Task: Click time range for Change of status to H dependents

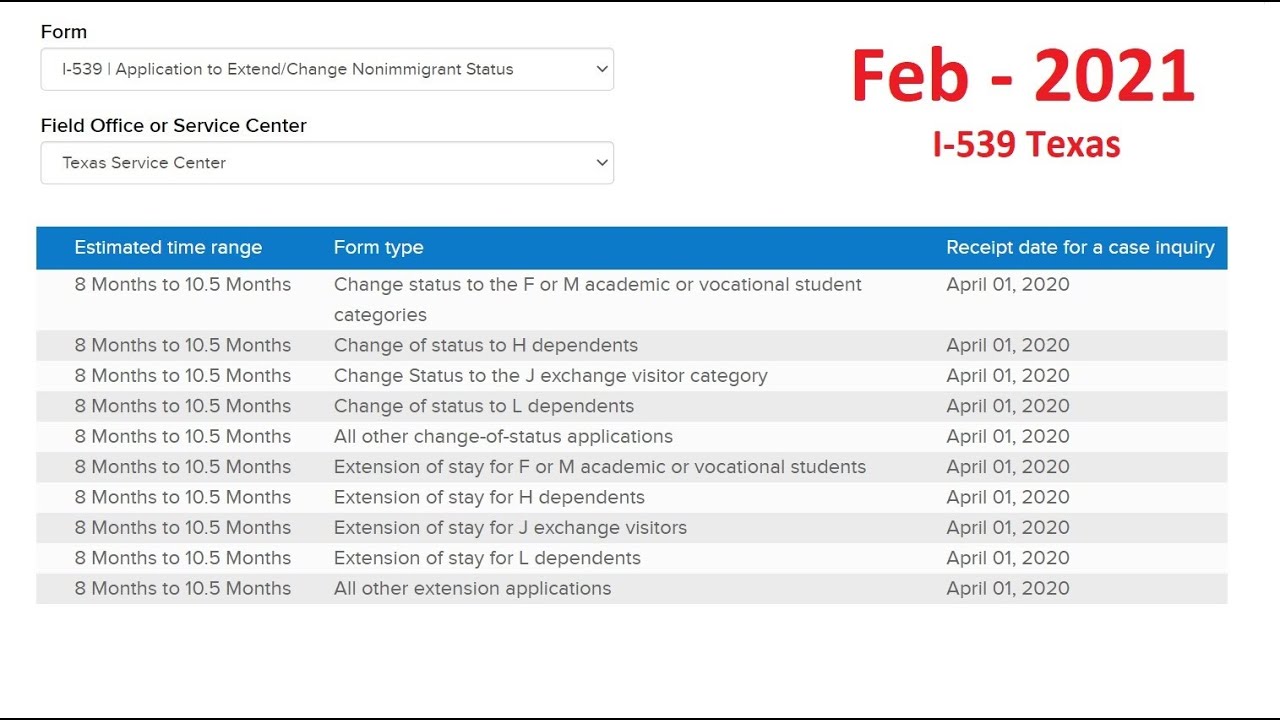Action: (x=183, y=345)
